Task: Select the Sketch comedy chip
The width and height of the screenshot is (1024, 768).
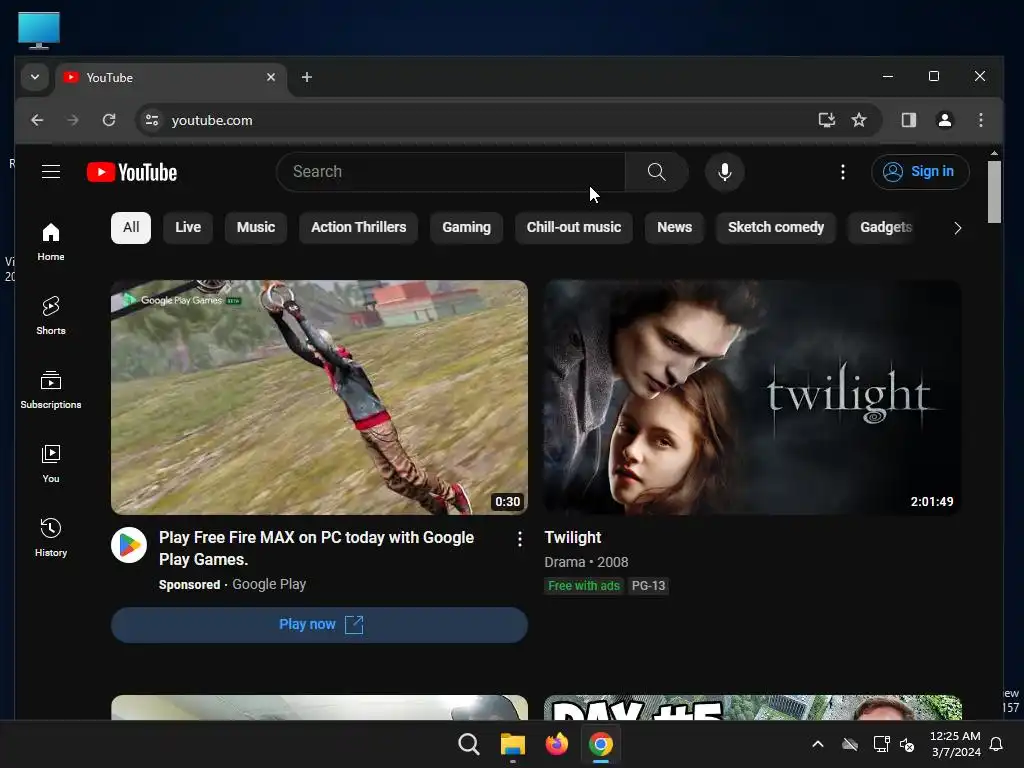Action: tap(776, 228)
